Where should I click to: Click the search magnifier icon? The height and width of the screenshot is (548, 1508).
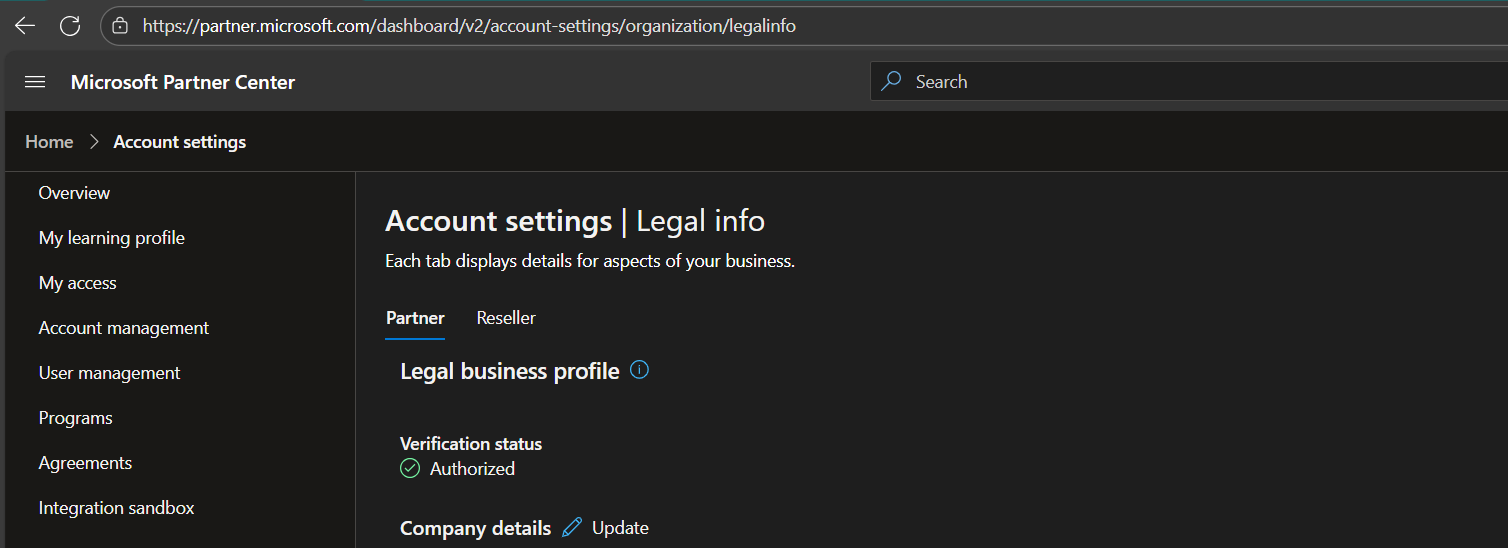click(891, 82)
